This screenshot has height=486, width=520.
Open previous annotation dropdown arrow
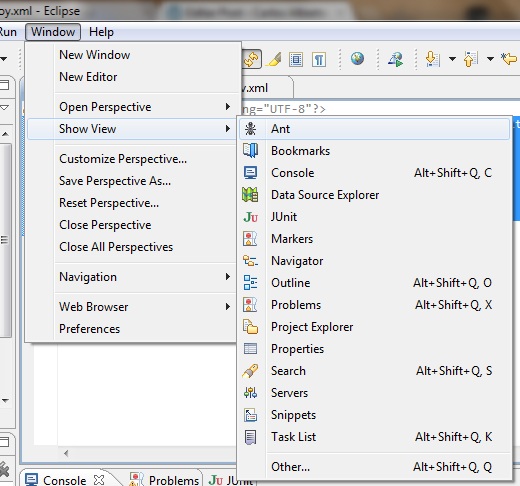pyautogui.click(x=490, y=59)
